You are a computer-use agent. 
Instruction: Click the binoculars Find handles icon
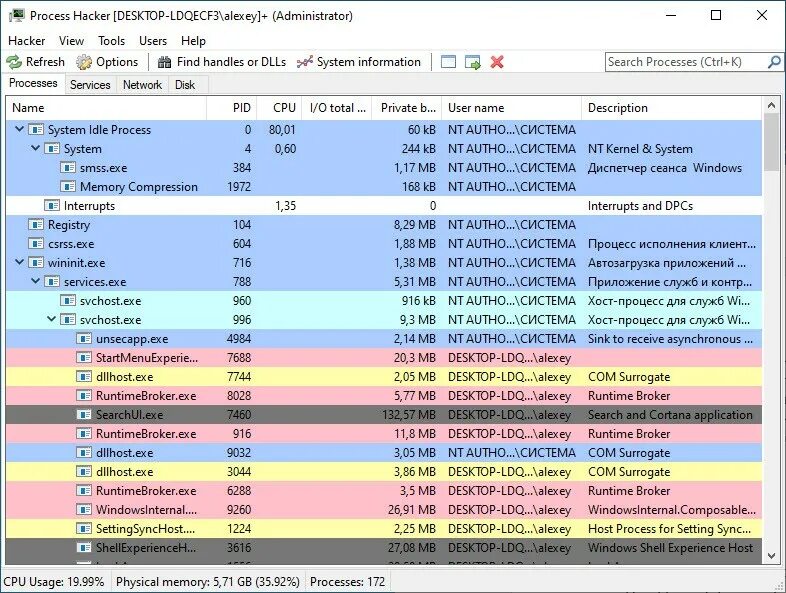click(x=164, y=62)
